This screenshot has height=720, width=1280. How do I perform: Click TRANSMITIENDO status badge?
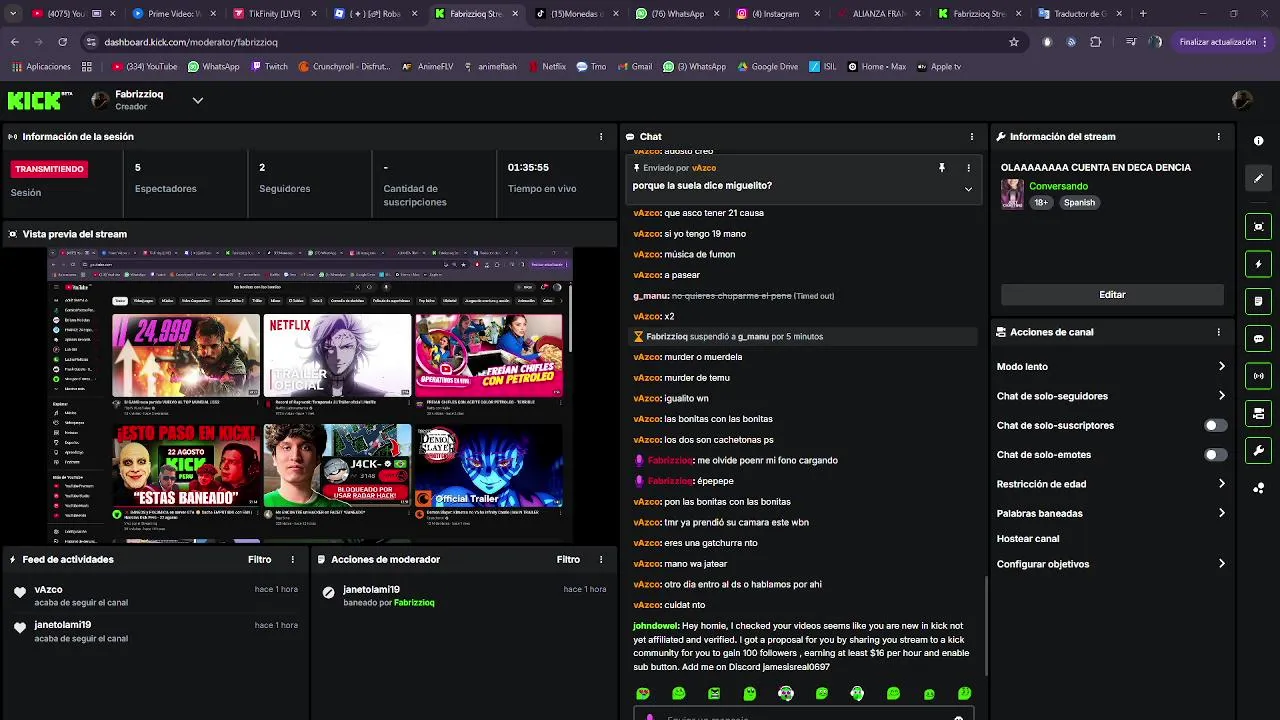[x=49, y=169]
